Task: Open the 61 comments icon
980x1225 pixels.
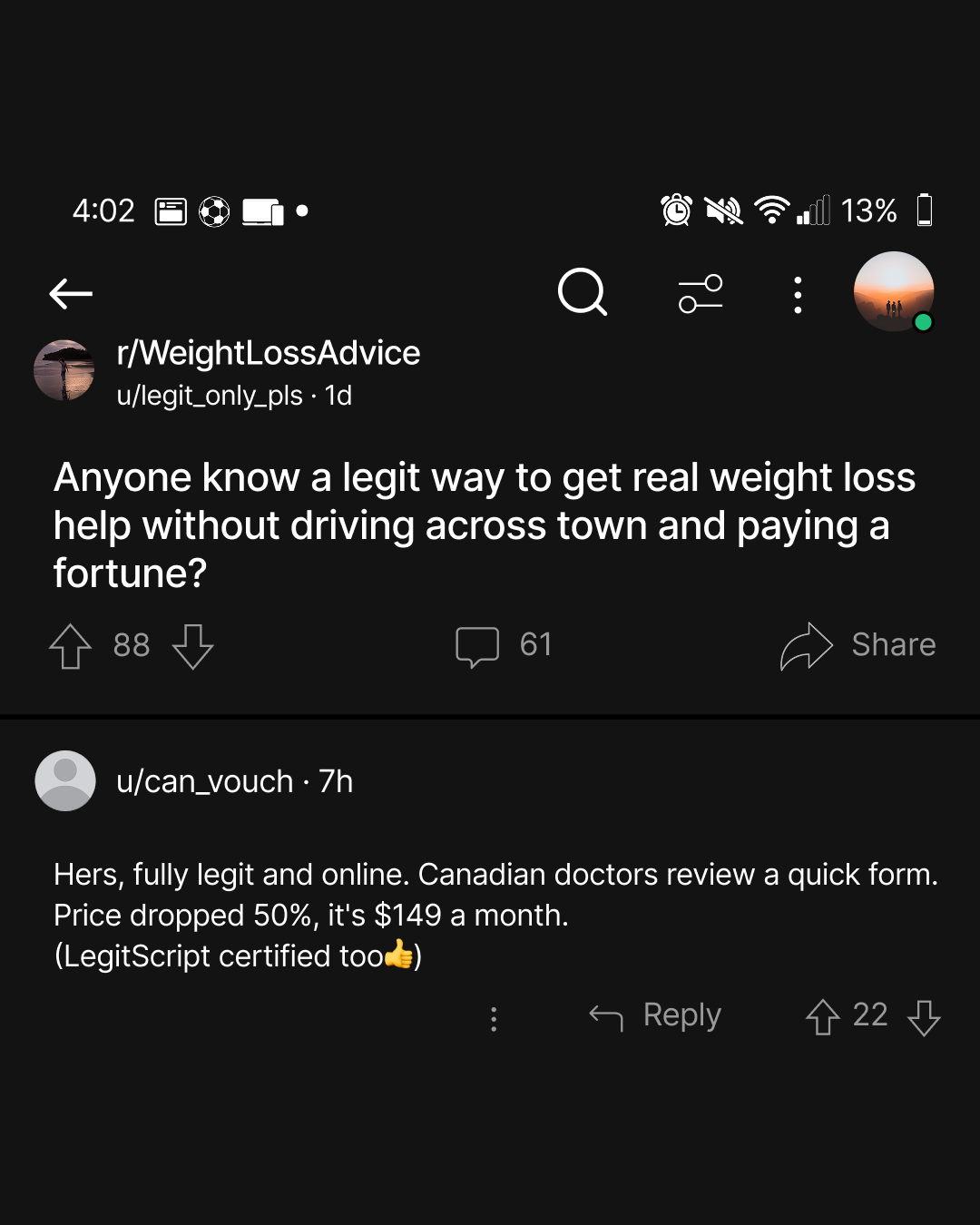Action: pos(477,647)
